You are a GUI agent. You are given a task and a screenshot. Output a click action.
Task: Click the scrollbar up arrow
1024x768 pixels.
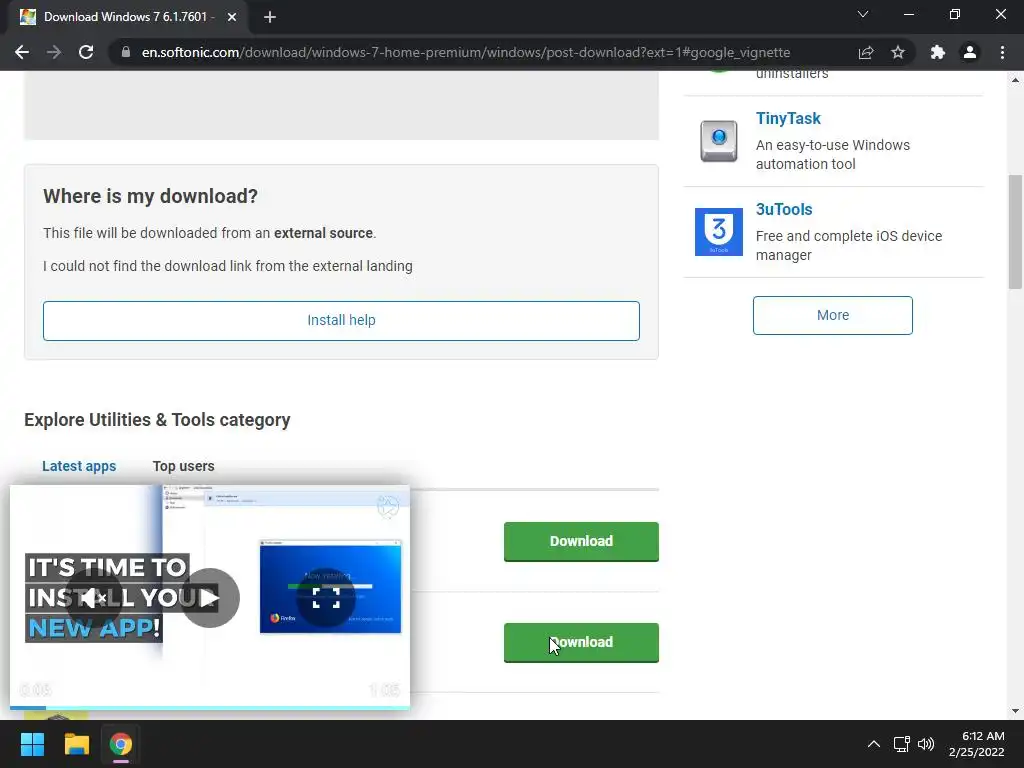[1015, 80]
